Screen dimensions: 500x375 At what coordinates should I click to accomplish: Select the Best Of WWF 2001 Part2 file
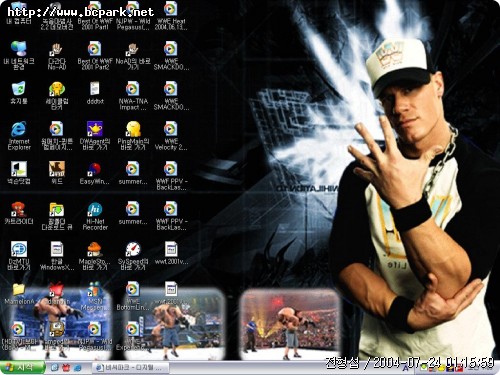pos(95,55)
